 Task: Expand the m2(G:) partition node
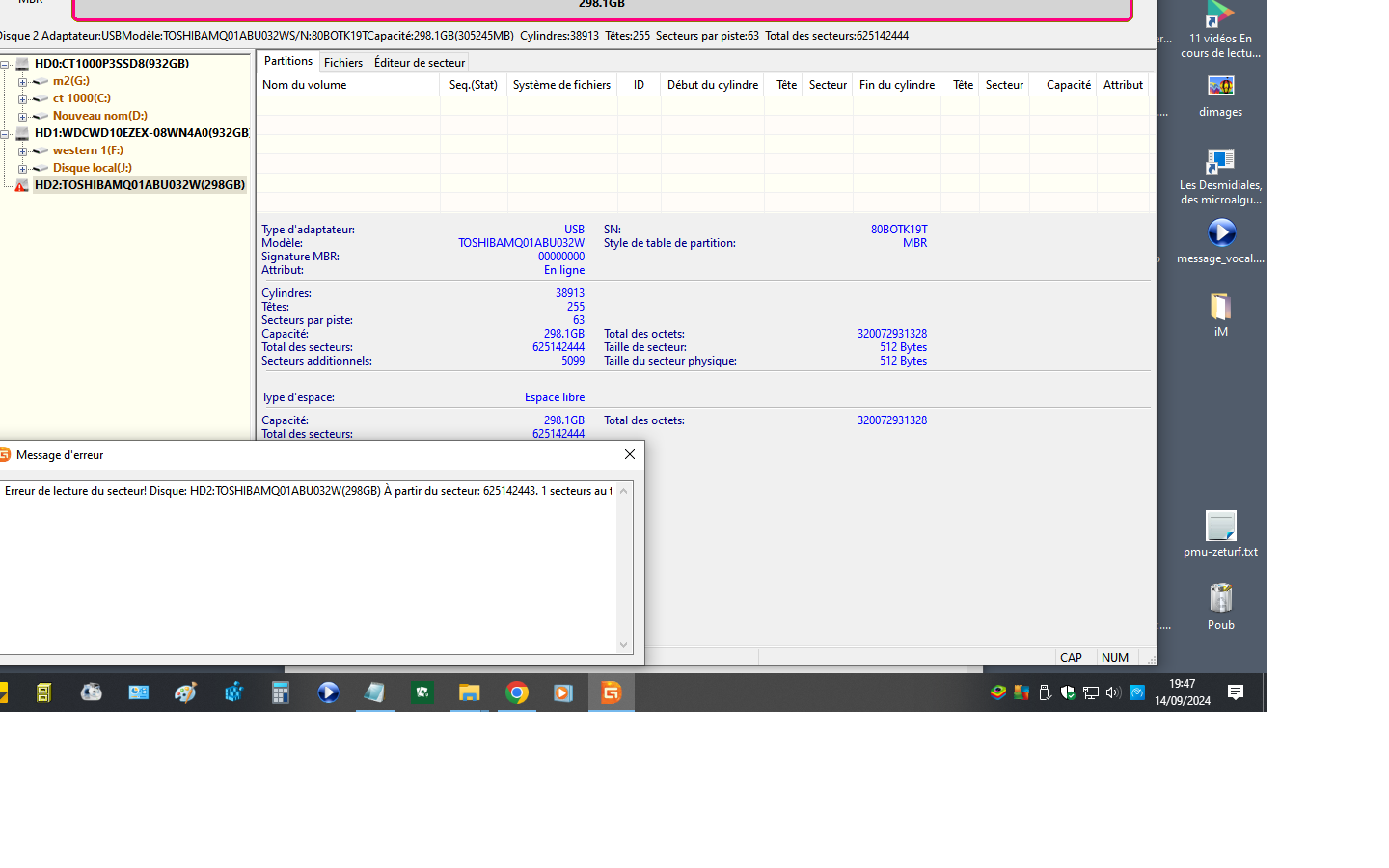(x=22, y=82)
